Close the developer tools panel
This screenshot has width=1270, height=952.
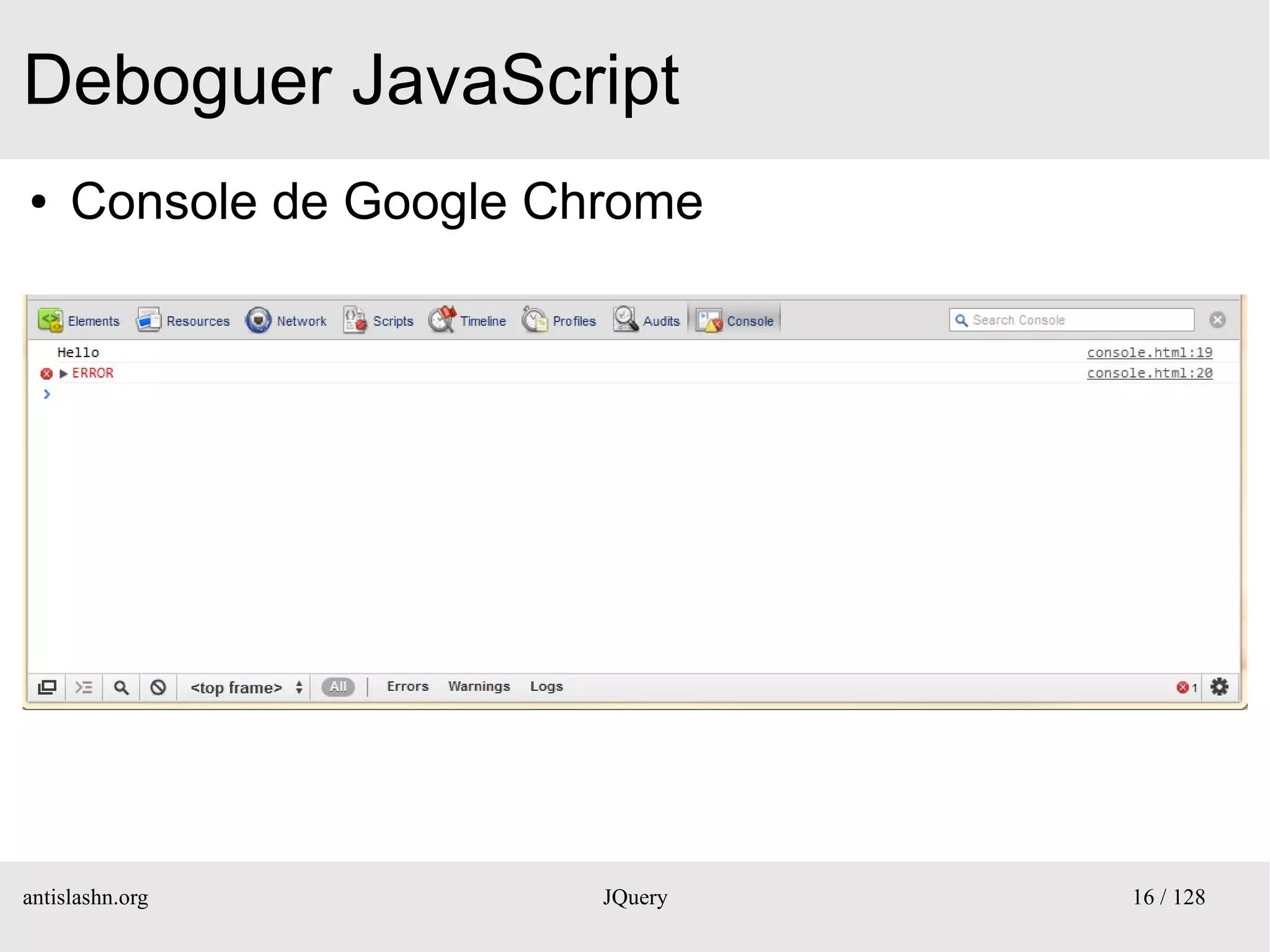[x=1217, y=320]
